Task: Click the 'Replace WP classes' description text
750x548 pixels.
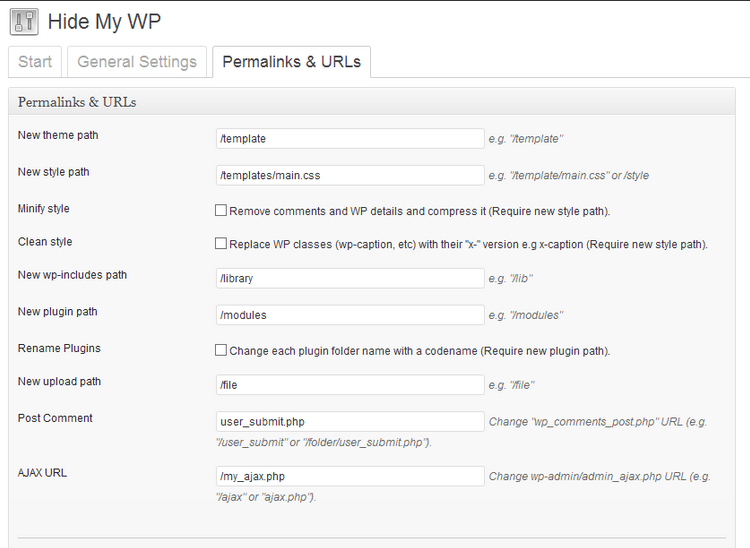Action: (x=468, y=244)
